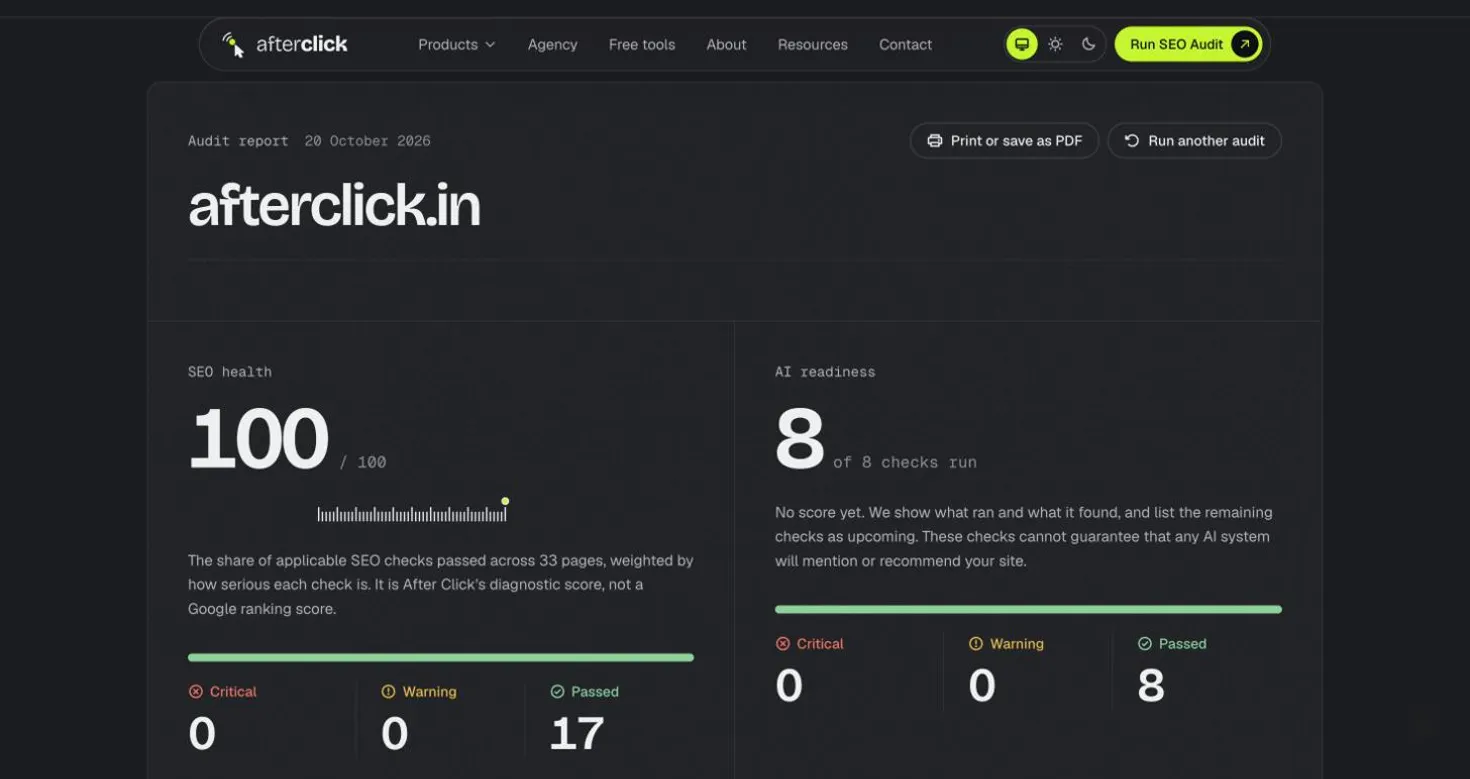Click the AI readiness Warning exclamation icon
This screenshot has width=1470, height=779.
click(976, 643)
